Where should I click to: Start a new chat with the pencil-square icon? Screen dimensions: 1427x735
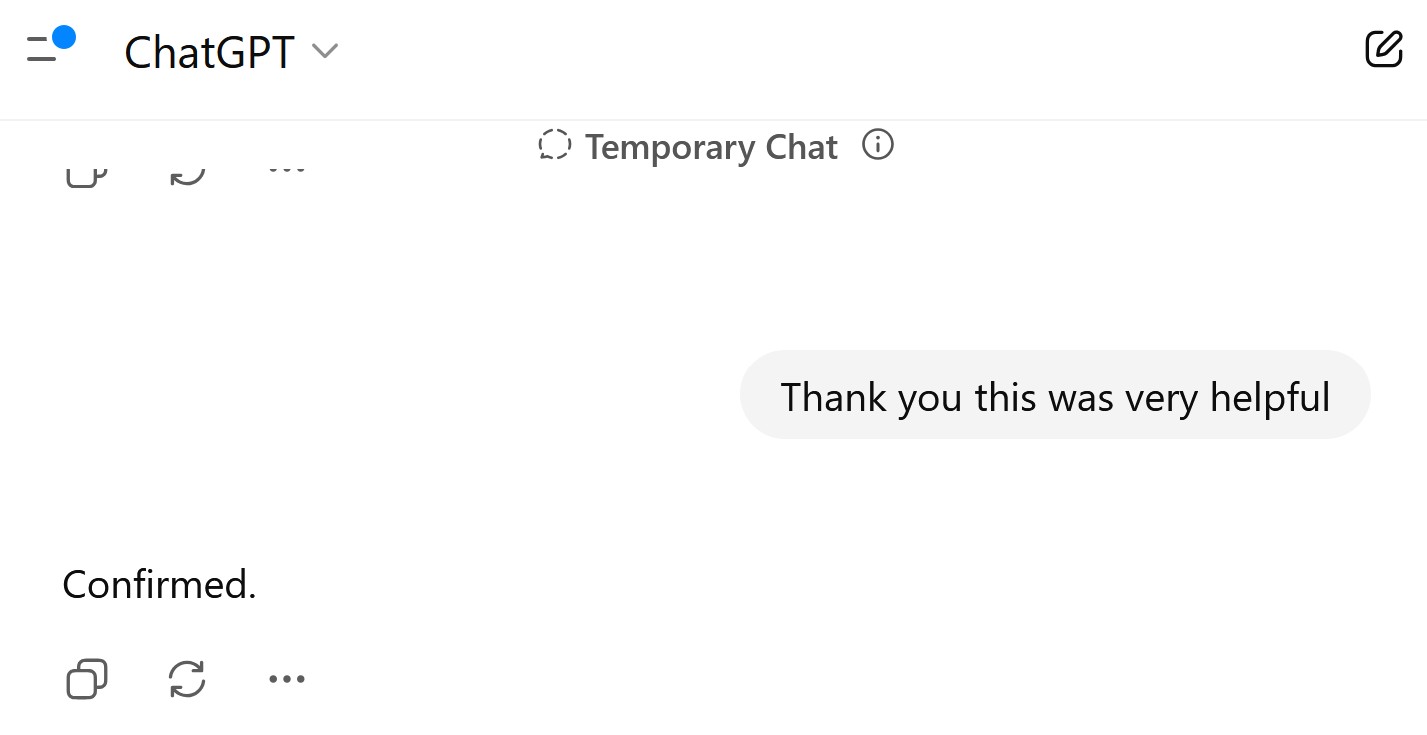pyautogui.click(x=1384, y=48)
